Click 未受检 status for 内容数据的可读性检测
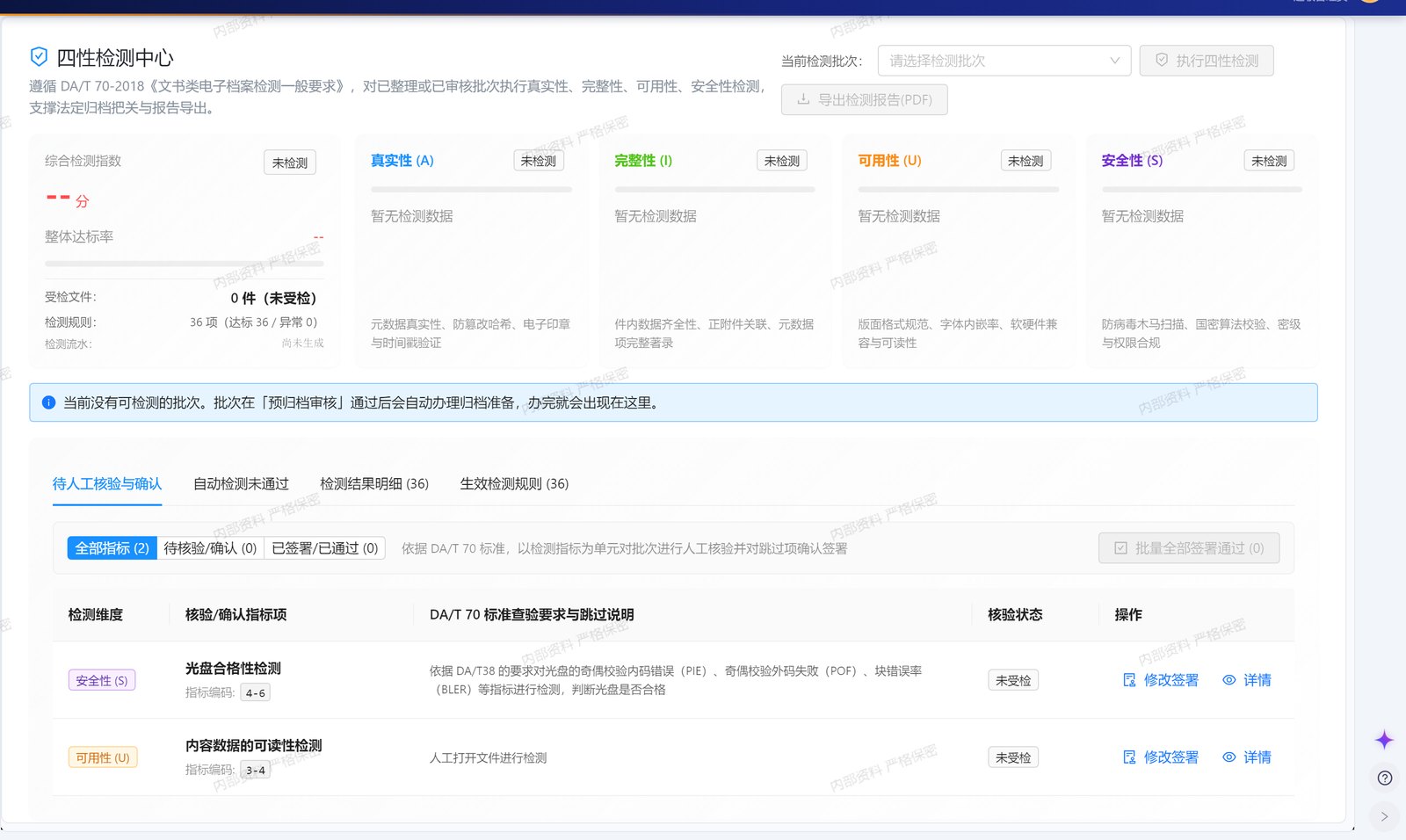Viewport: 1406px width, 840px height. 1013,757
